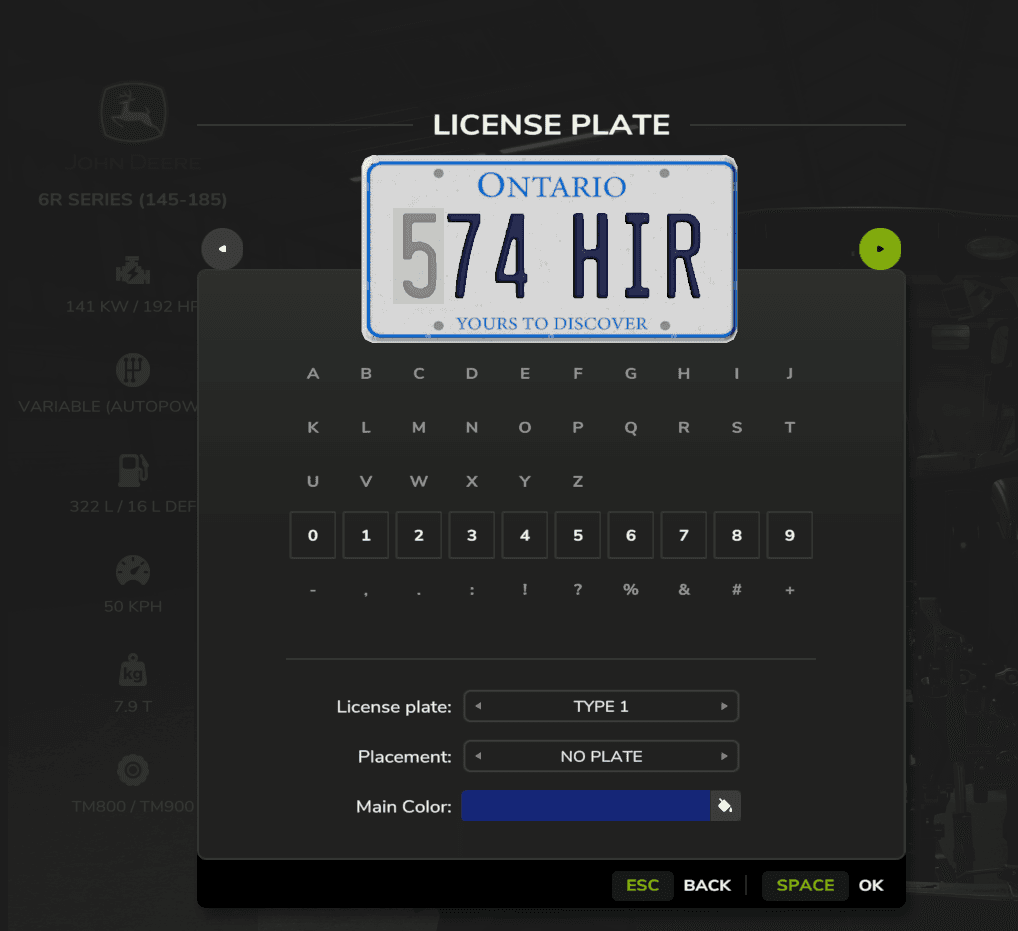The width and height of the screenshot is (1018, 931).
Task: Switch Placement to previous option arrow
Action: (x=478, y=756)
